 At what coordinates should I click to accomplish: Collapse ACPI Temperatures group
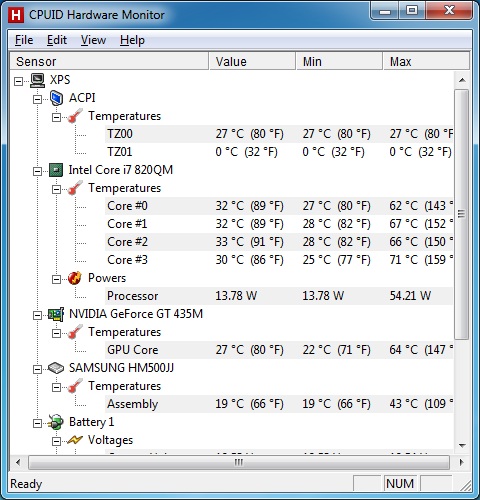coord(57,117)
